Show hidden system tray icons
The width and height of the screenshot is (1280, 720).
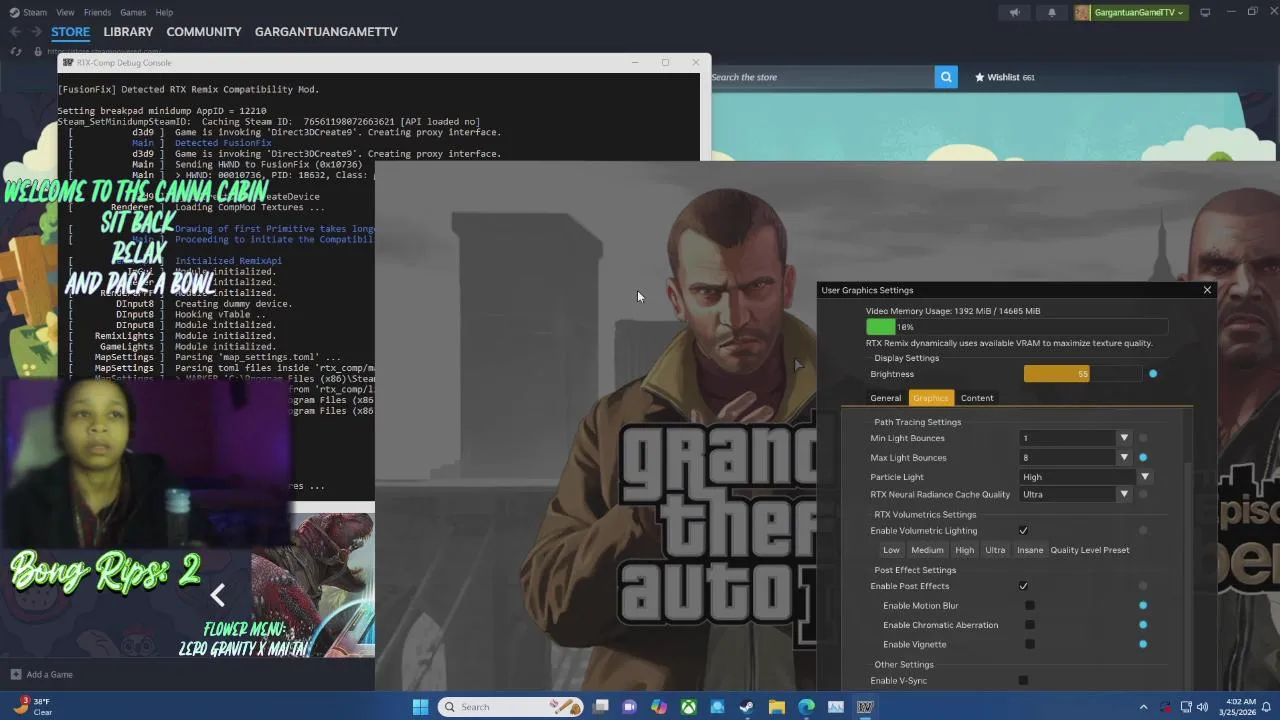[x=1143, y=707]
